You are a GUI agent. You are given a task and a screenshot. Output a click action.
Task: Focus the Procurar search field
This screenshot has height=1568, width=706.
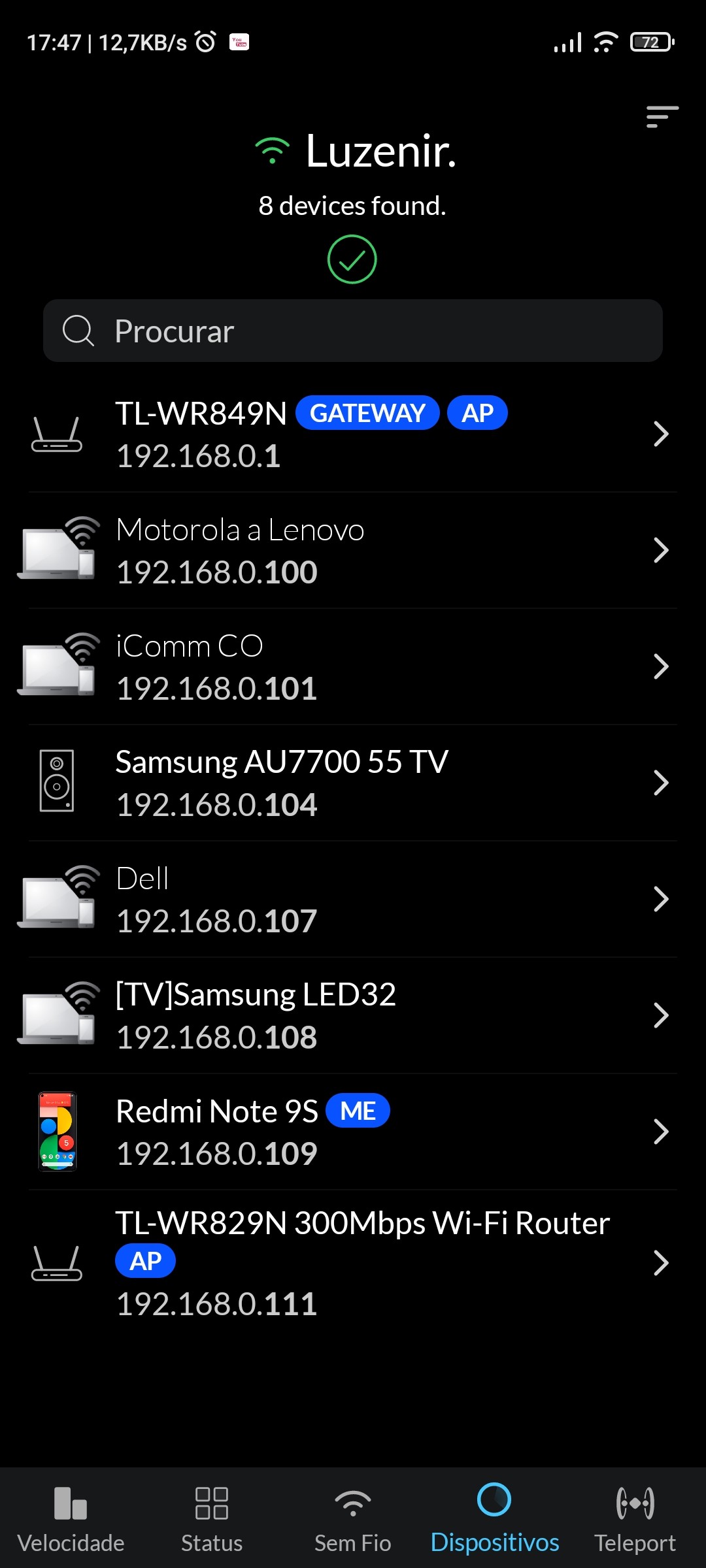[366, 331]
